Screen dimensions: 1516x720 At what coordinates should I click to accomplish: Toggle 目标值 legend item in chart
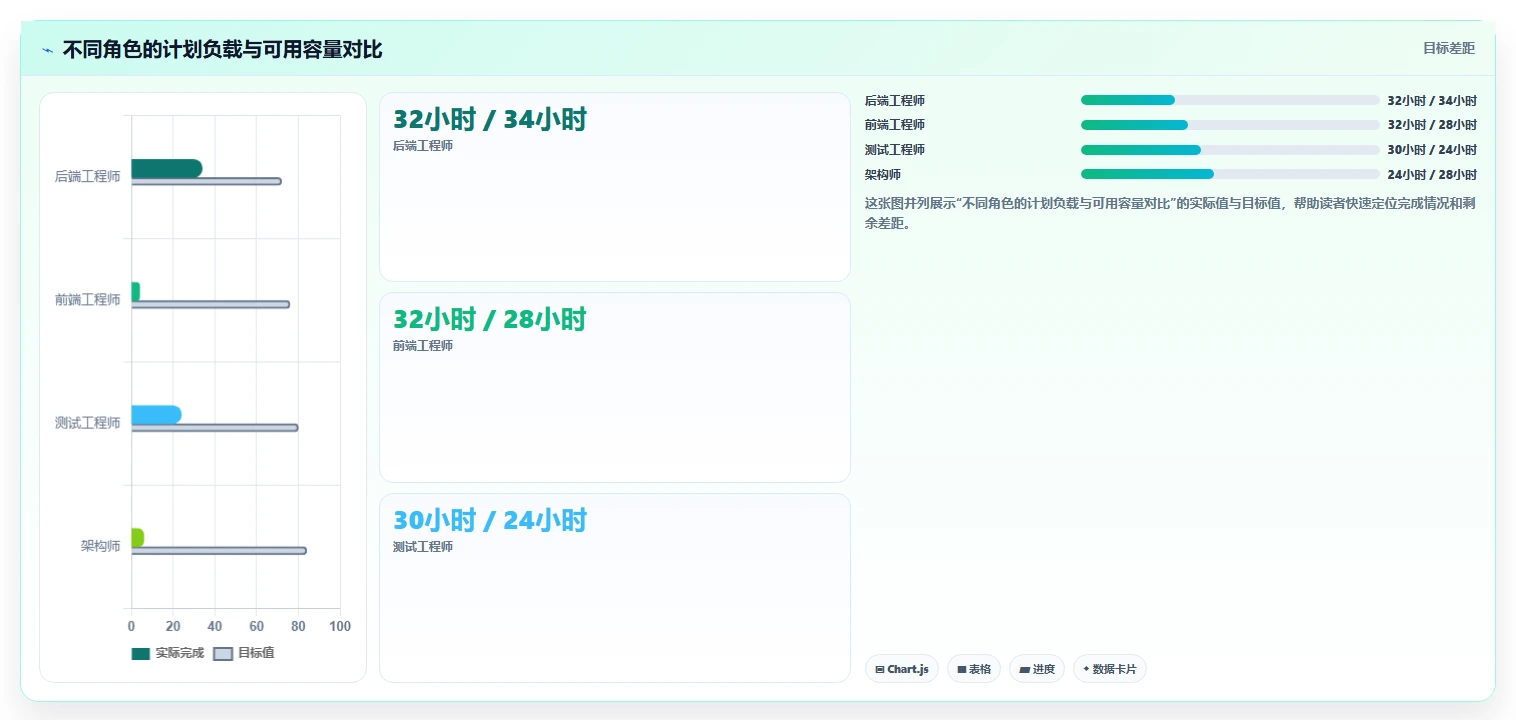coord(245,653)
